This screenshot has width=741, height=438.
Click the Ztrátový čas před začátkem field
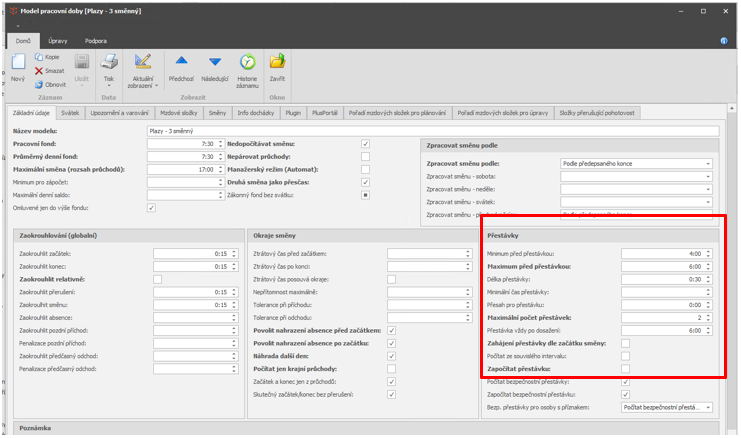[x=430, y=254]
